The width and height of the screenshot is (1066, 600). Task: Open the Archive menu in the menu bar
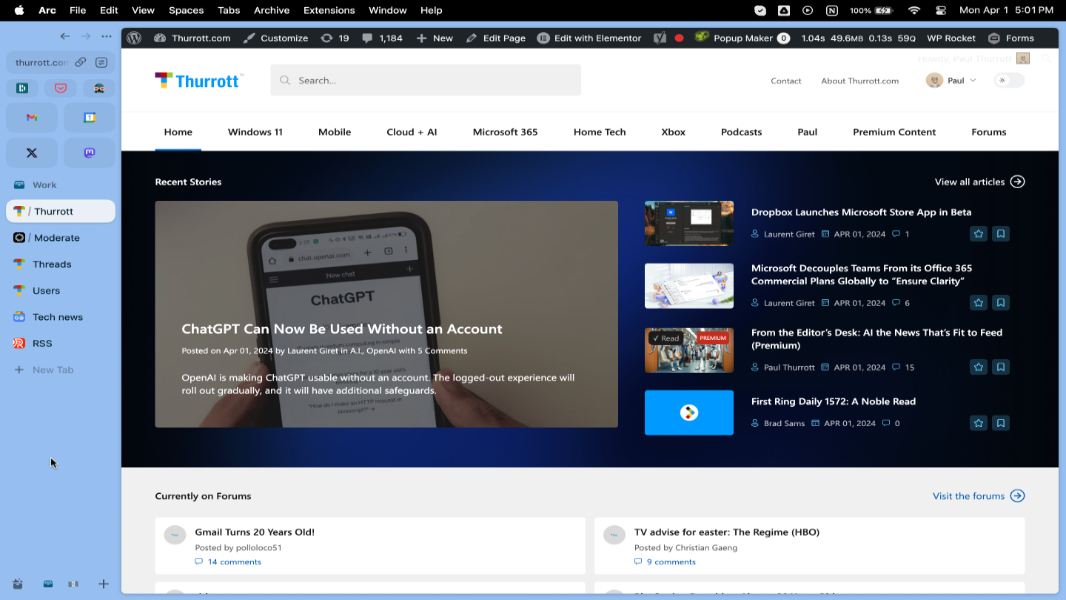(271, 10)
